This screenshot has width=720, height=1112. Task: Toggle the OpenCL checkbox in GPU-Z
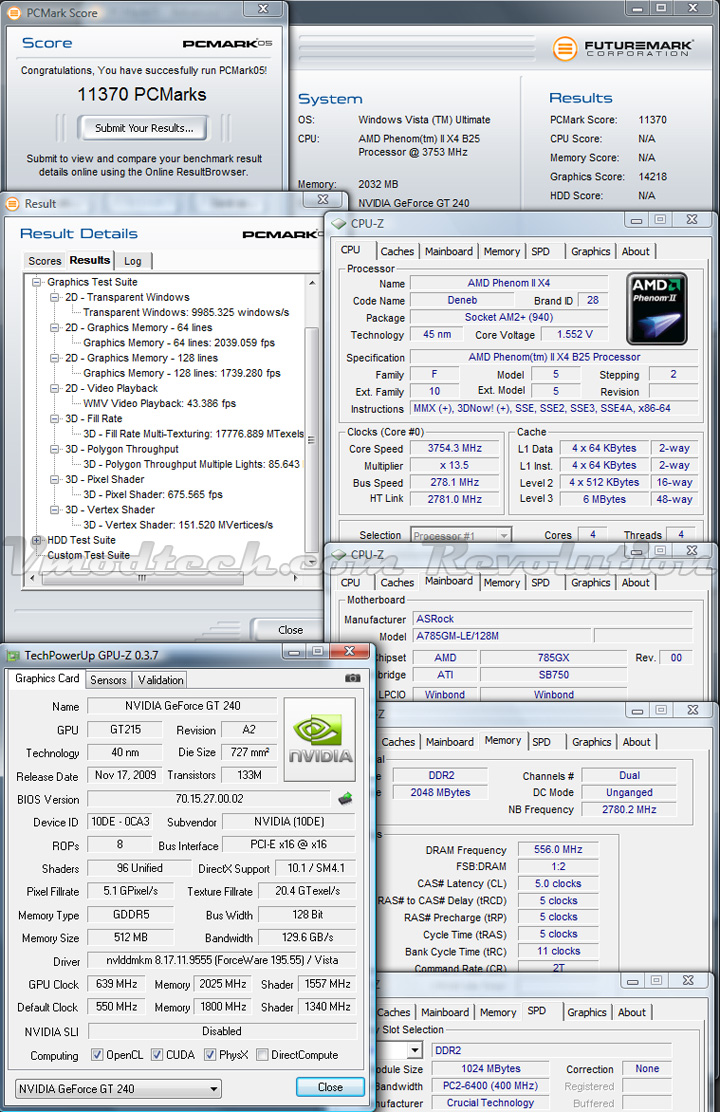pos(97,1055)
